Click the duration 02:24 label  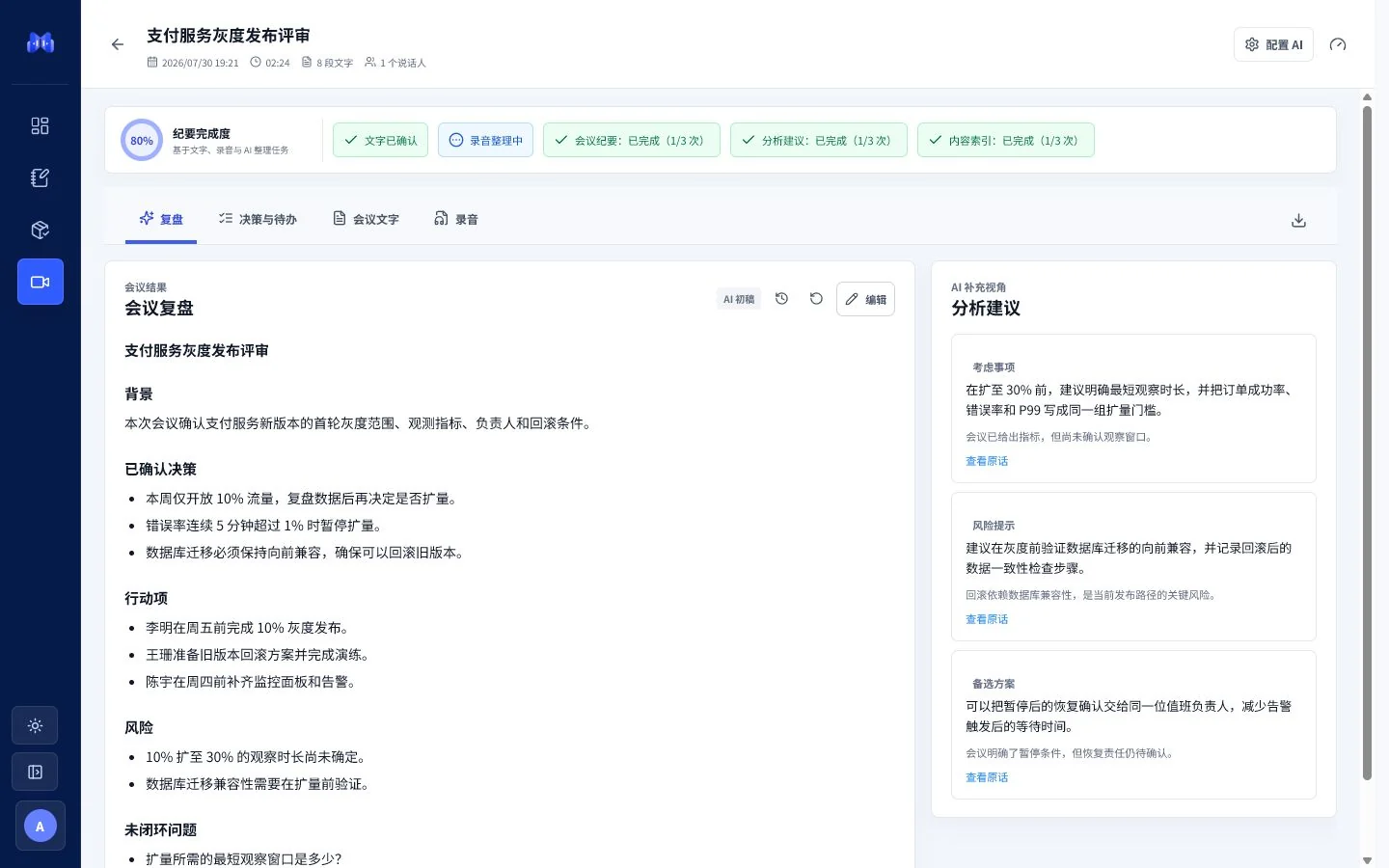point(270,63)
